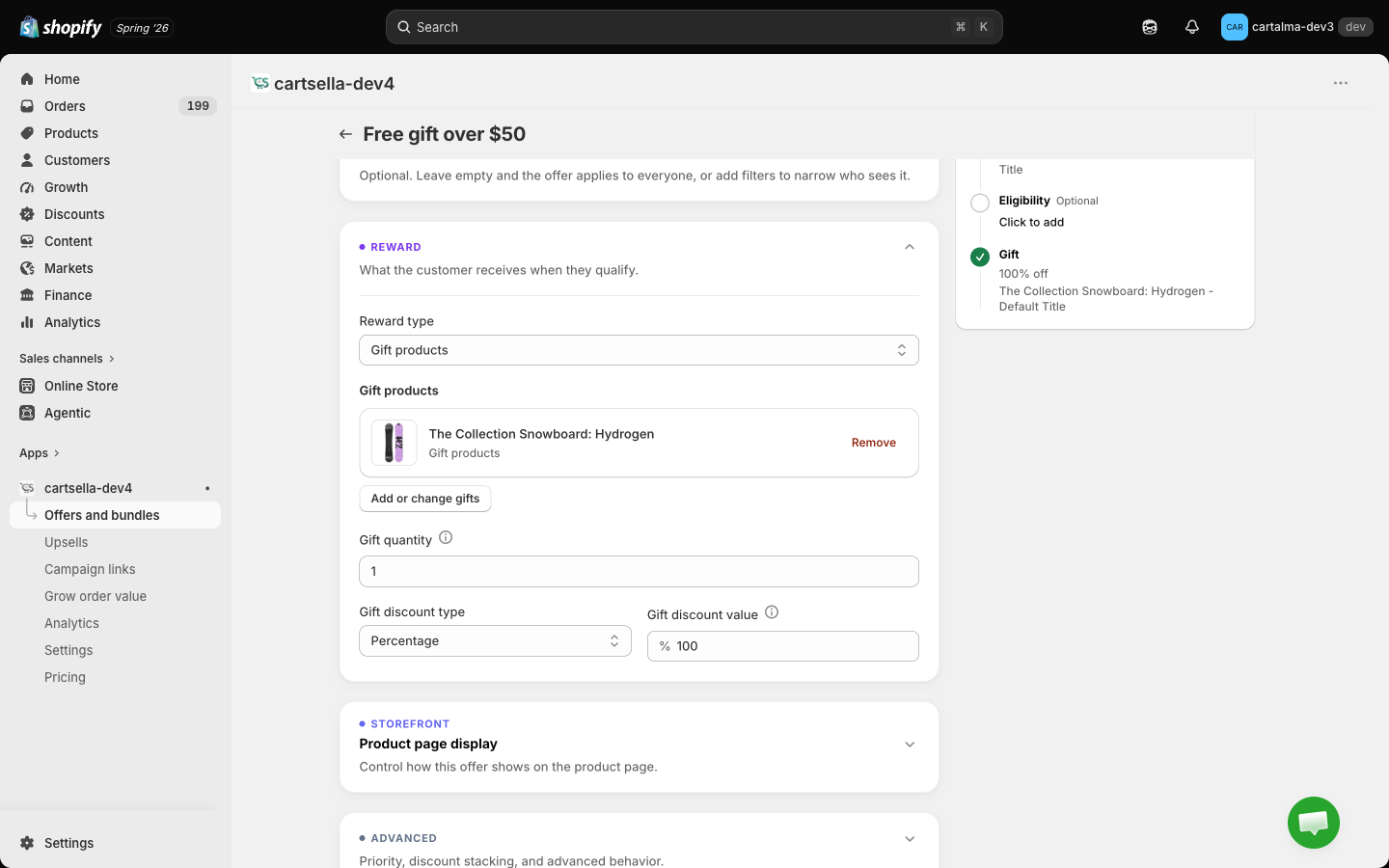This screenshot has height=868, width=1389.
Task: Click the Click to add eligibility link
Action: click(x=1031, y=222)
